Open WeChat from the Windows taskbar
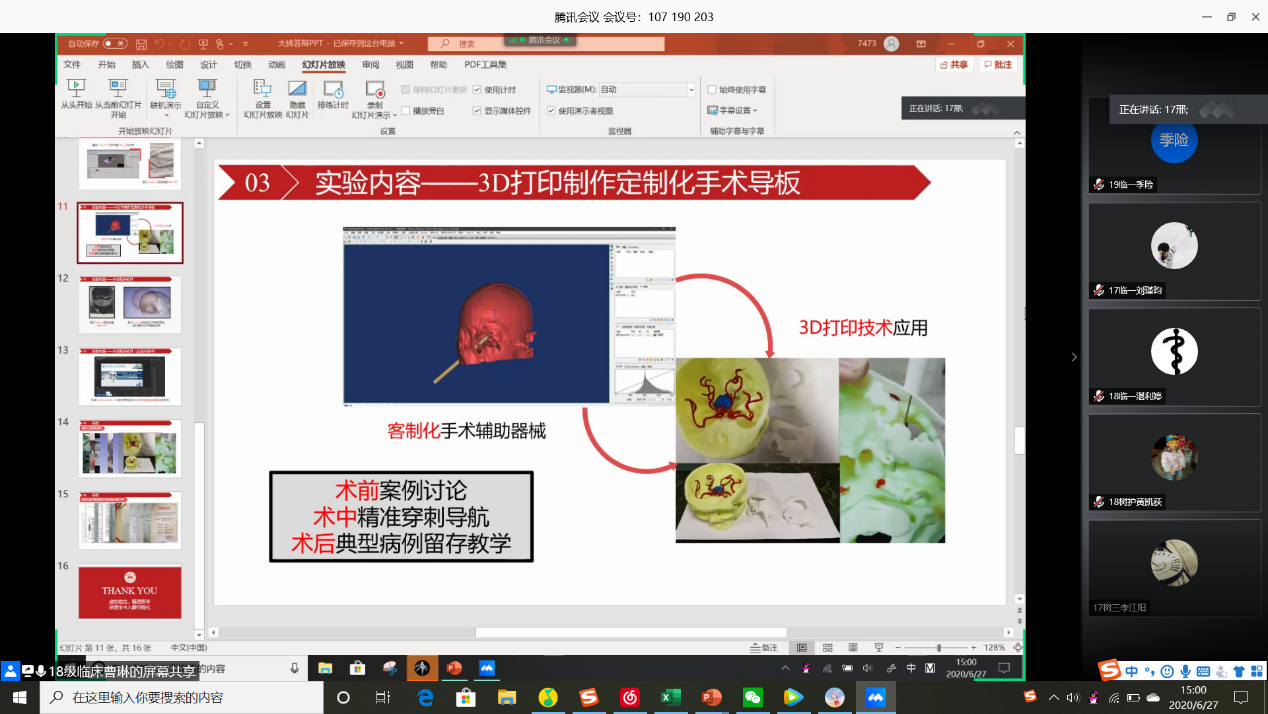This screenshot has width=1268, height=714. [752, 697]
